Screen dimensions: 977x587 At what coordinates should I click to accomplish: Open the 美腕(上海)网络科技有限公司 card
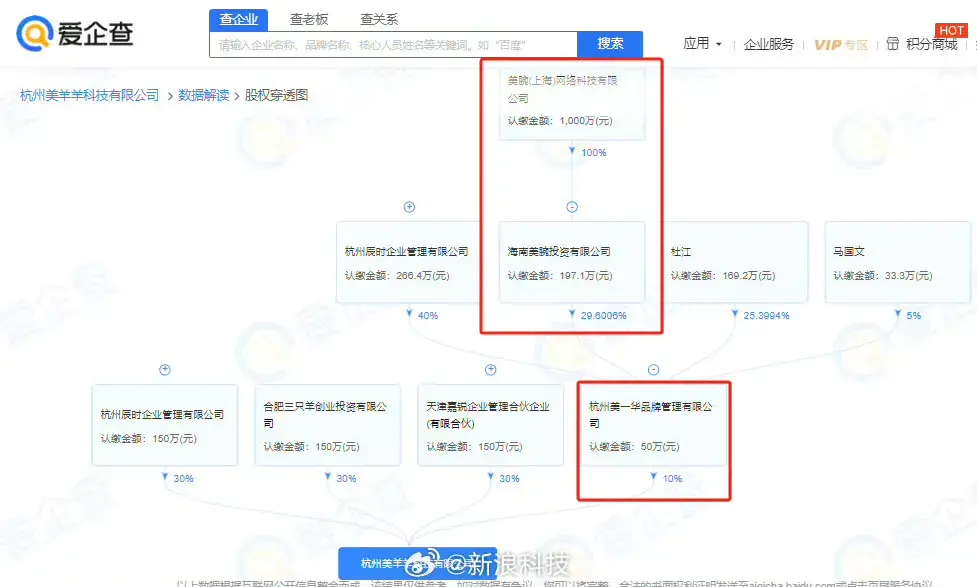[x=572, y=102]
